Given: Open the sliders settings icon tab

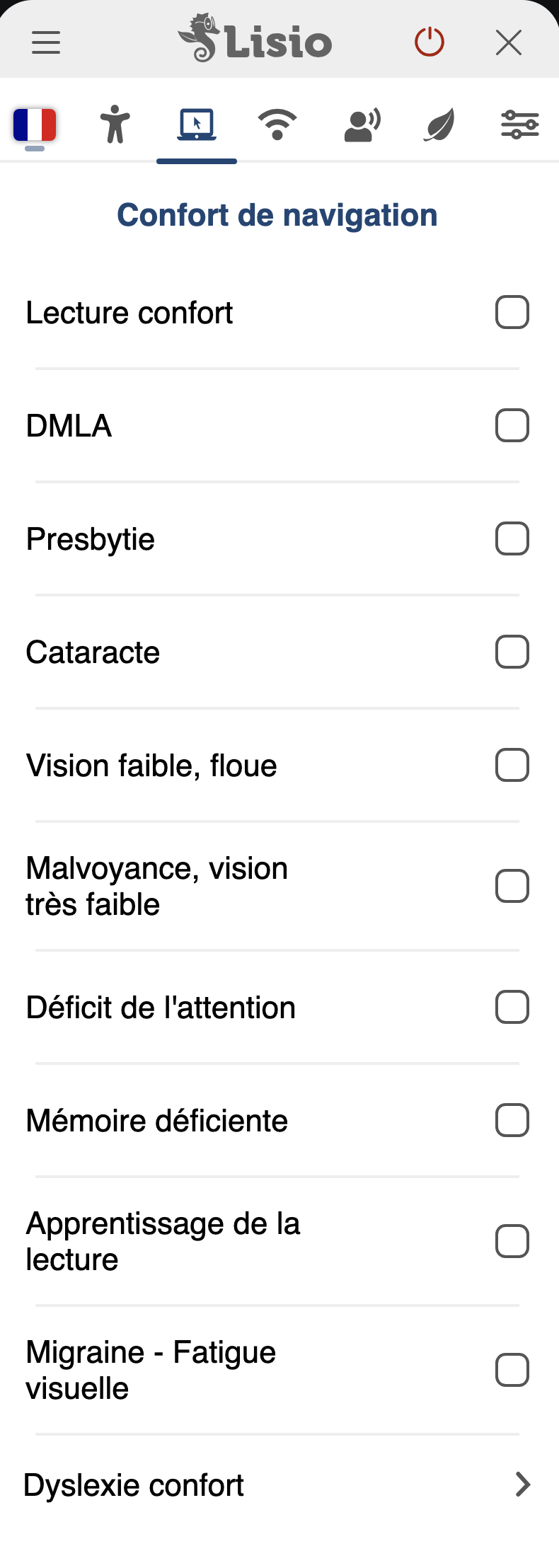Looking at the screenshot, I should pyautogui.click(x=520, y=125).
